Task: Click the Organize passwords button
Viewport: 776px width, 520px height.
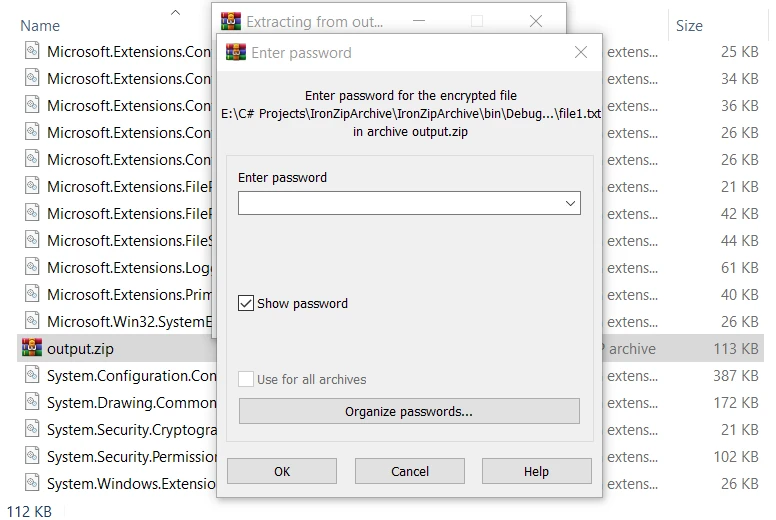Action: (x=409, y=411)
